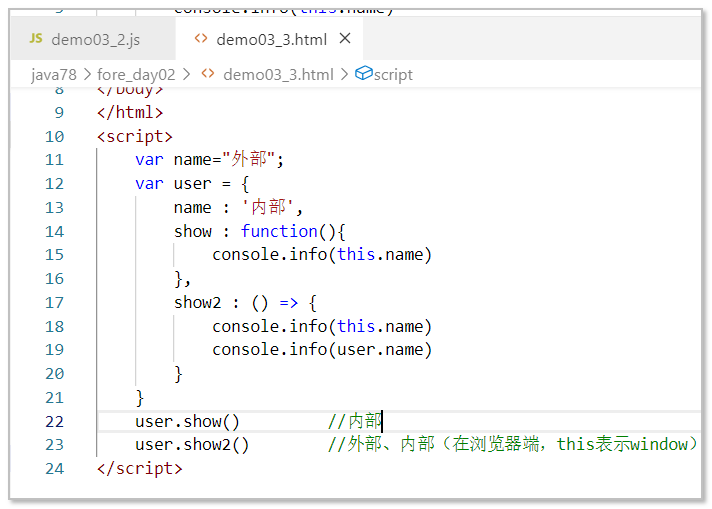Click user.show2() call on line 23

[x=192, y=445]
